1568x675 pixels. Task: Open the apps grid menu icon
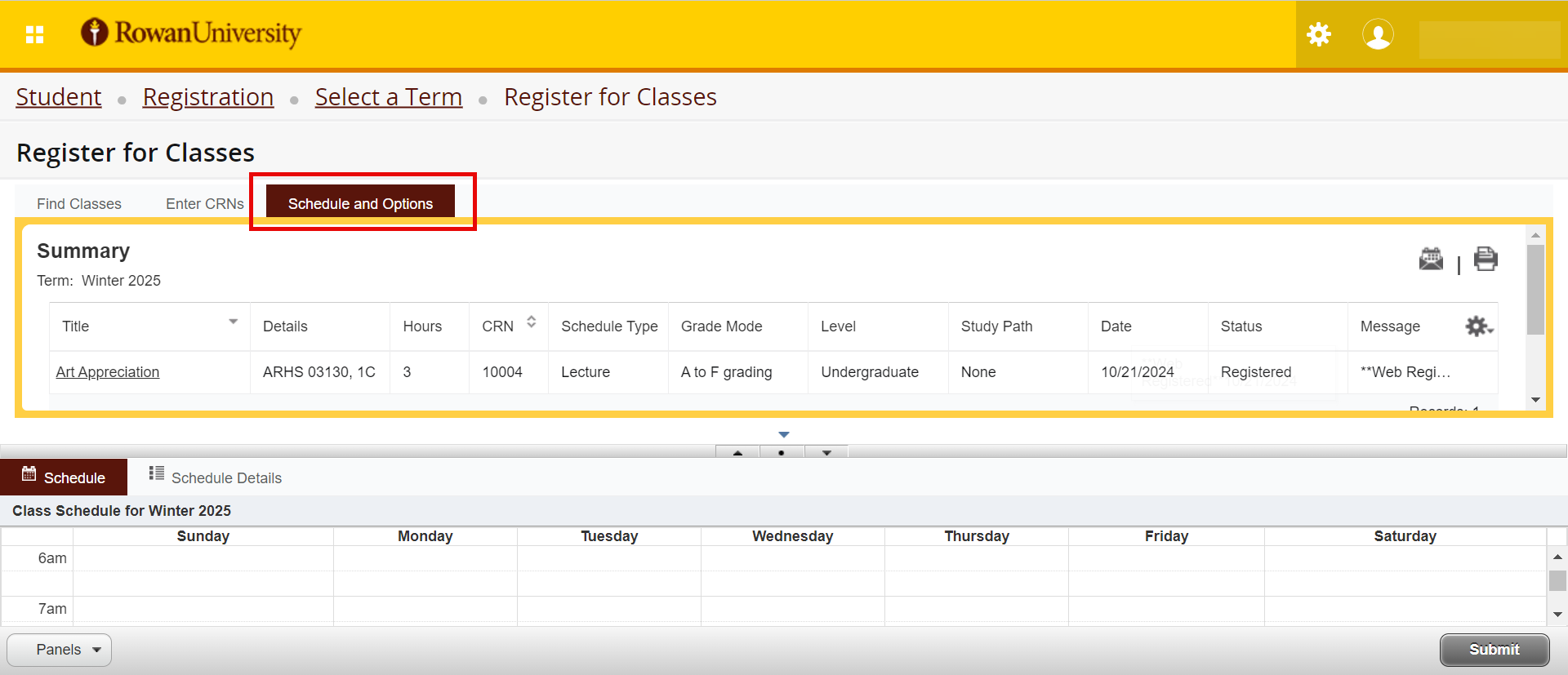click(34, 34)
